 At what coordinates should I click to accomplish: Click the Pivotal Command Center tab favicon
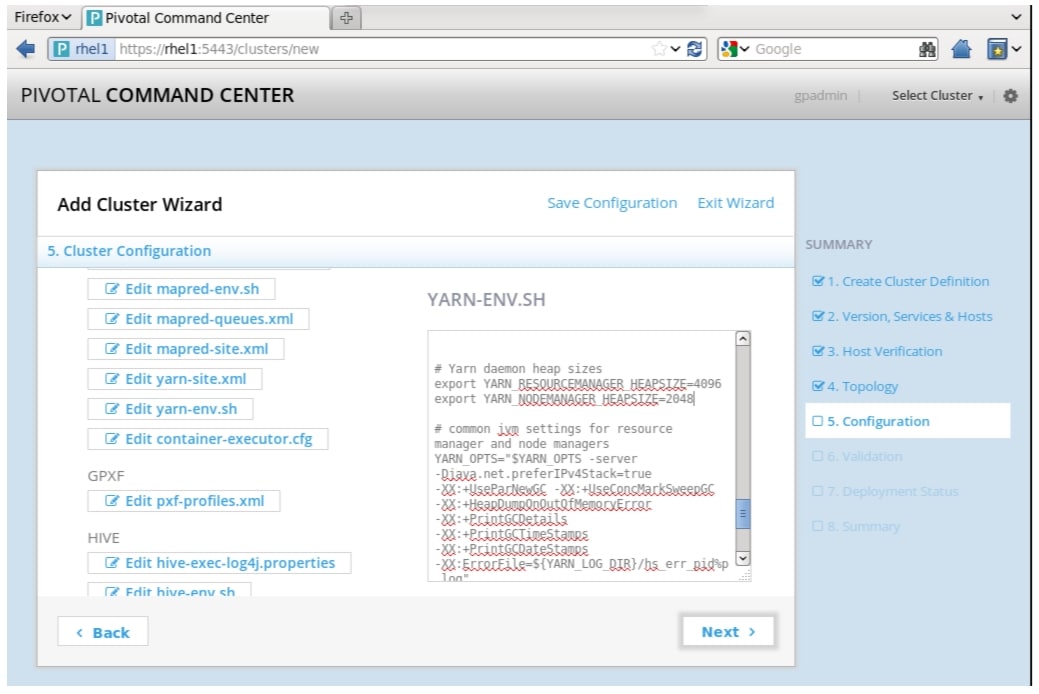click(95, 18)
